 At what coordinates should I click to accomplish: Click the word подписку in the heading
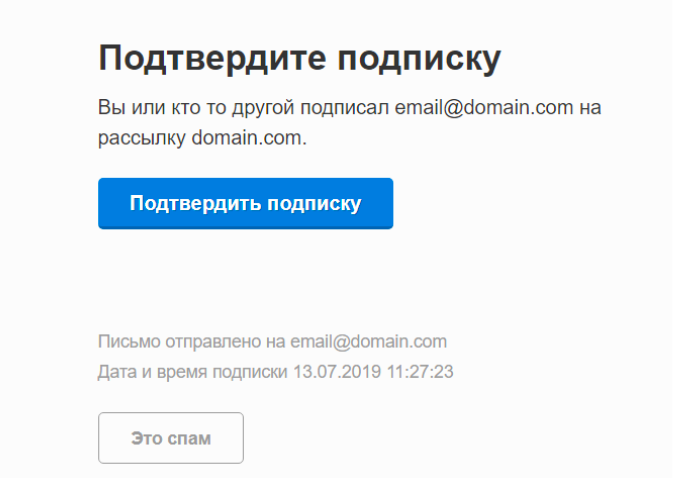(419, 60)
